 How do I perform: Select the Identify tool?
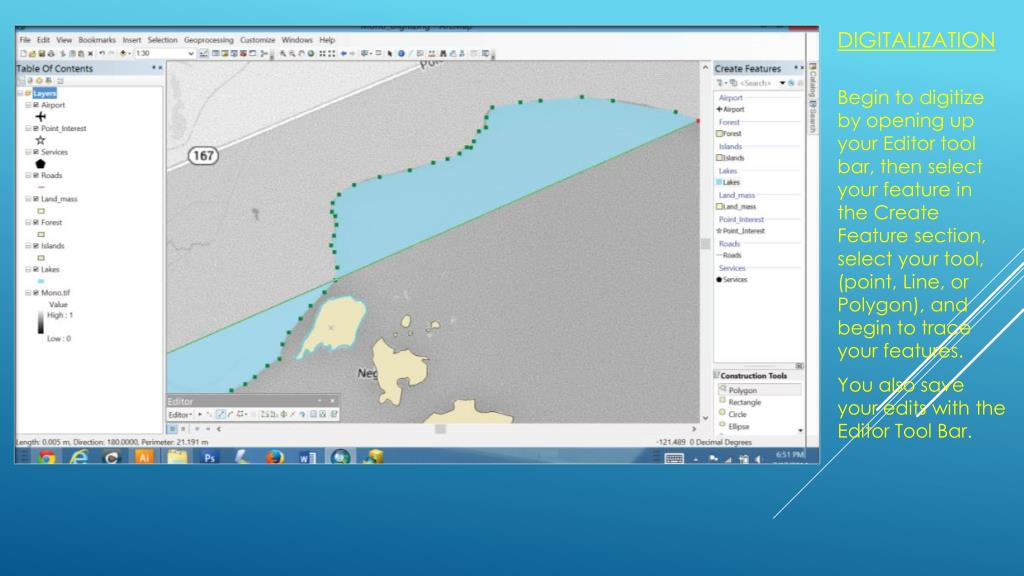pyautogui.click(x=401, y=54)
